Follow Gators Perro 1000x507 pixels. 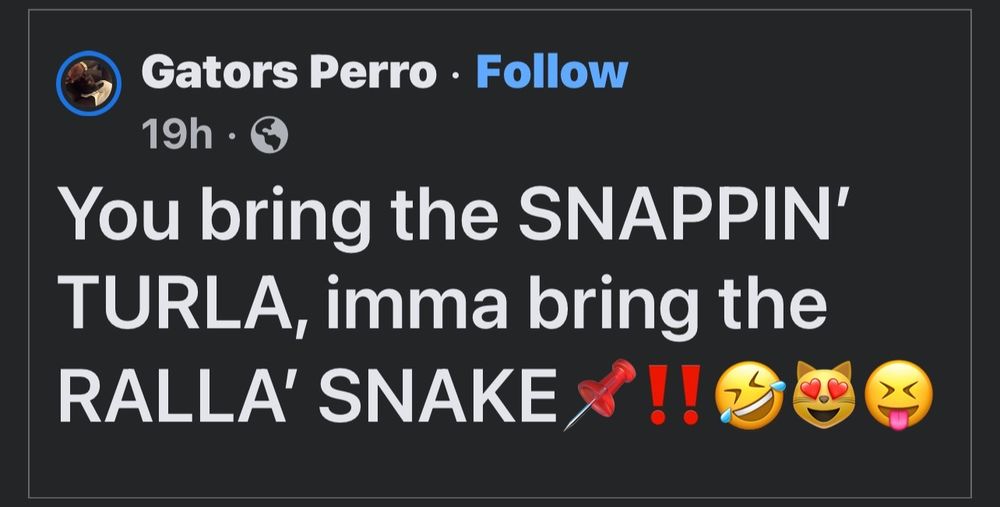pyautogui.click(x=552, y=71)
